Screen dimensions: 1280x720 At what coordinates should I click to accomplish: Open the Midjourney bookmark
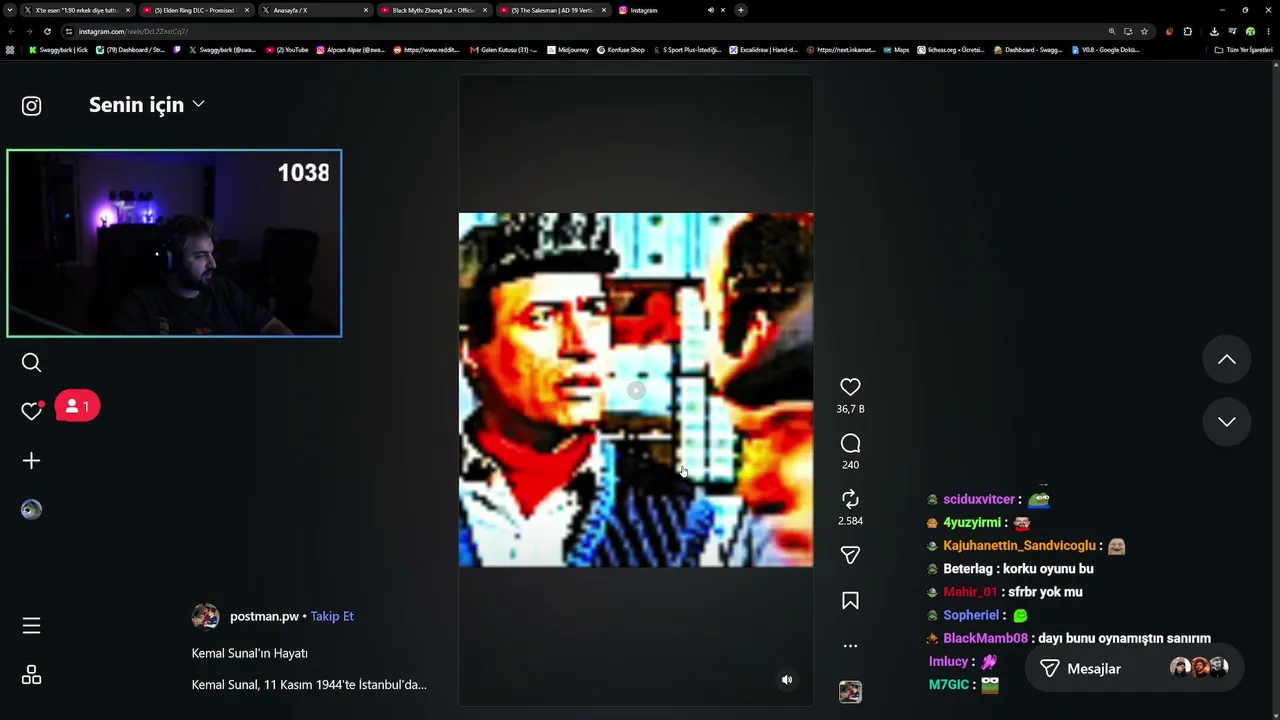[568, 50]
